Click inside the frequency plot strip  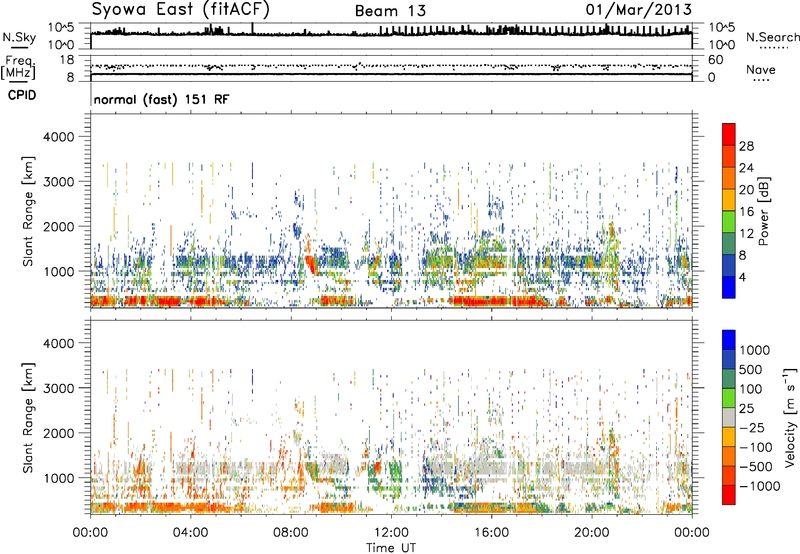pos(391,68)
